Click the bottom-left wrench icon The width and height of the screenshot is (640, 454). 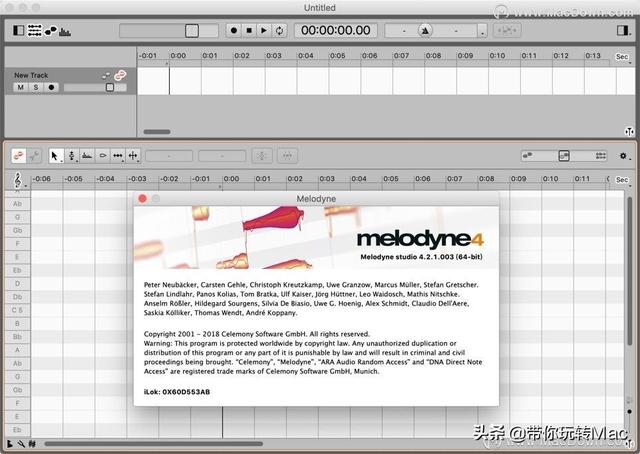coord(21,444)
